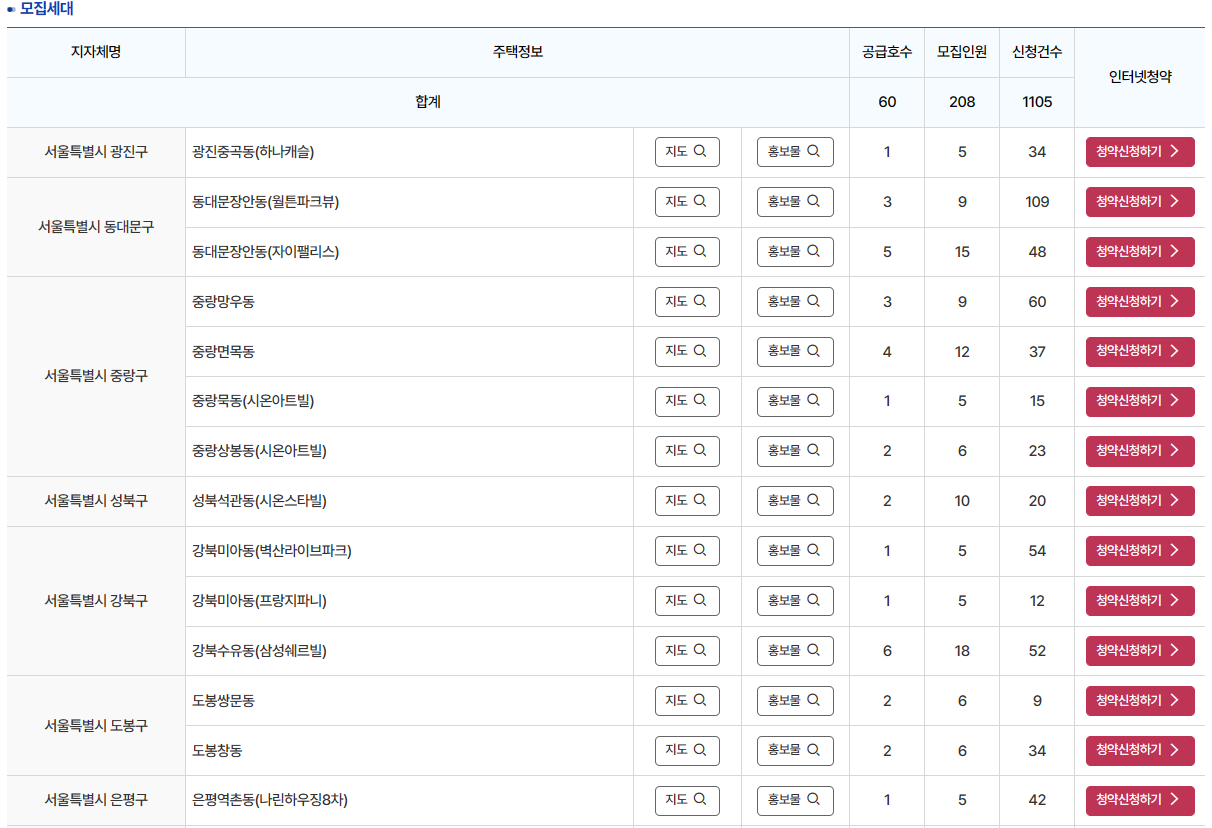The image size is (1212, 828).
Task: Click the 인터넷청약 column header
Action: tap(1140, 77)
